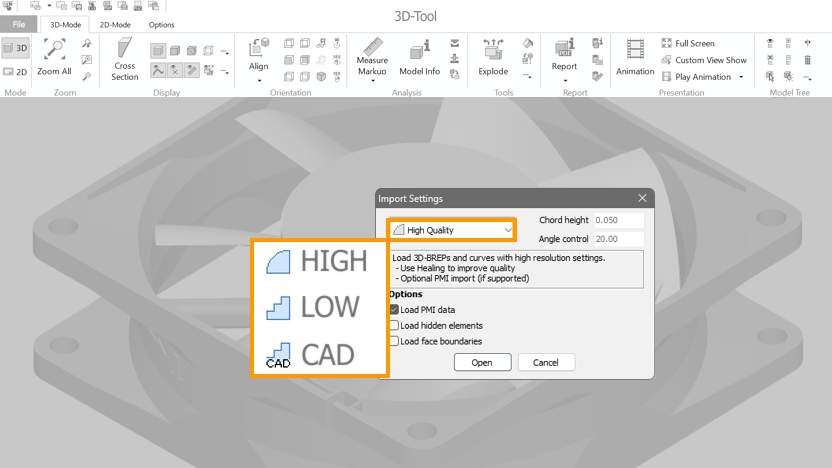Open the High Quality import preset dropdown
The height and width of the screenshot is (468, 832).
pos(452,230)
